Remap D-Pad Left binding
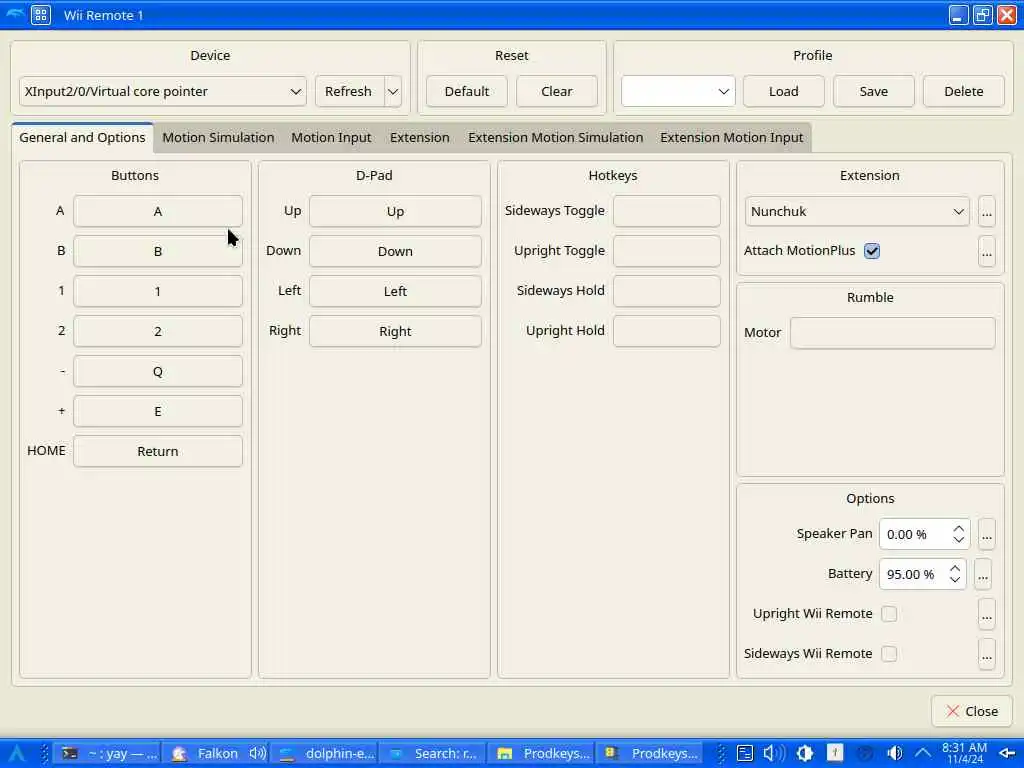 (x=395, y=291)
